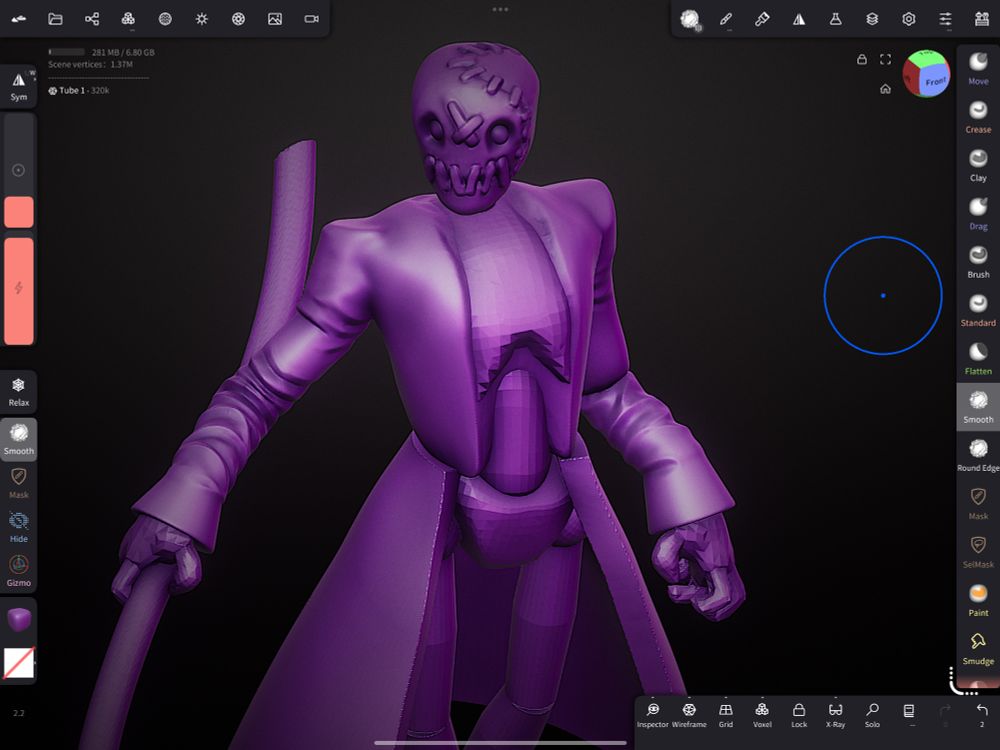
Task: Open current tool settings in the top toolbar
Action: [690, 20]
